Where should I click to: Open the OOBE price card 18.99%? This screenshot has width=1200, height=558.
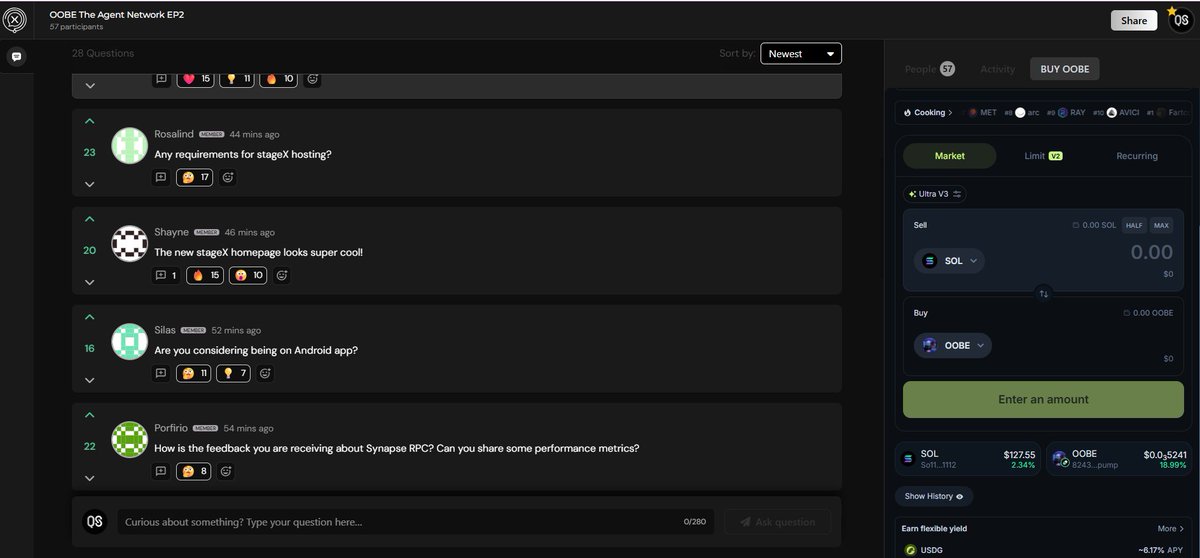pyautogui.click(x=1120, y=459)
